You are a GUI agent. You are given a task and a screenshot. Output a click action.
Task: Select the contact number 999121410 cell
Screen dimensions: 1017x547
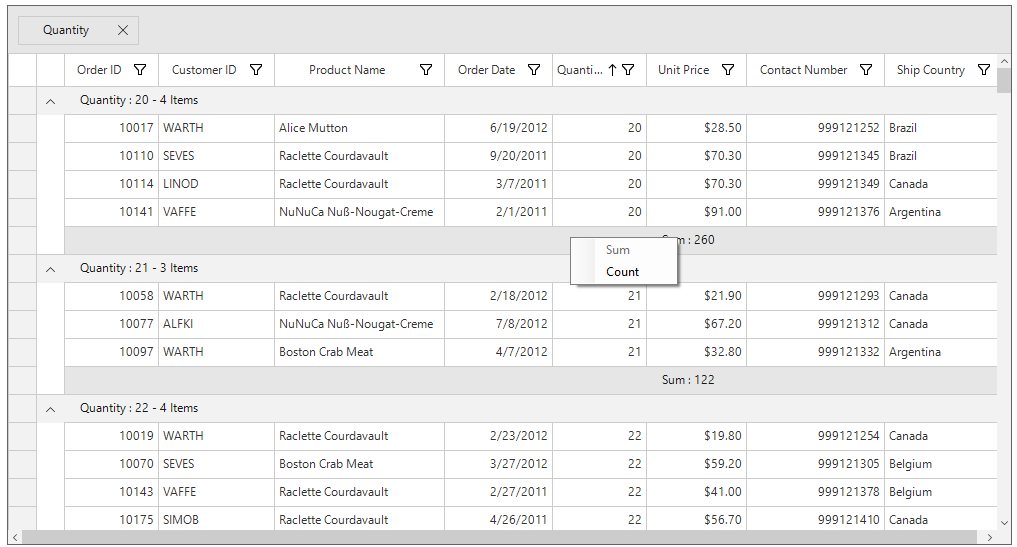click(815, 520)
